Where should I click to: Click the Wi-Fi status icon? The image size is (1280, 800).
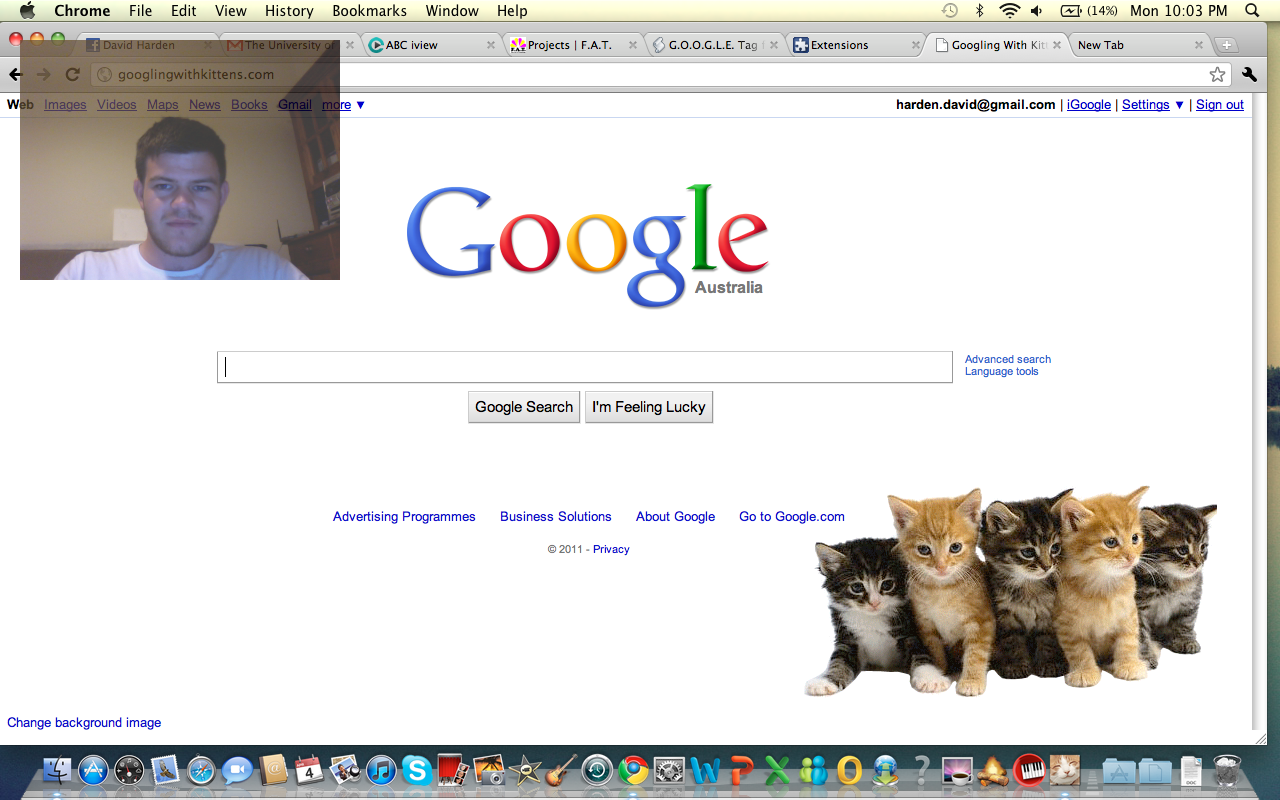tap(1010, 11)
